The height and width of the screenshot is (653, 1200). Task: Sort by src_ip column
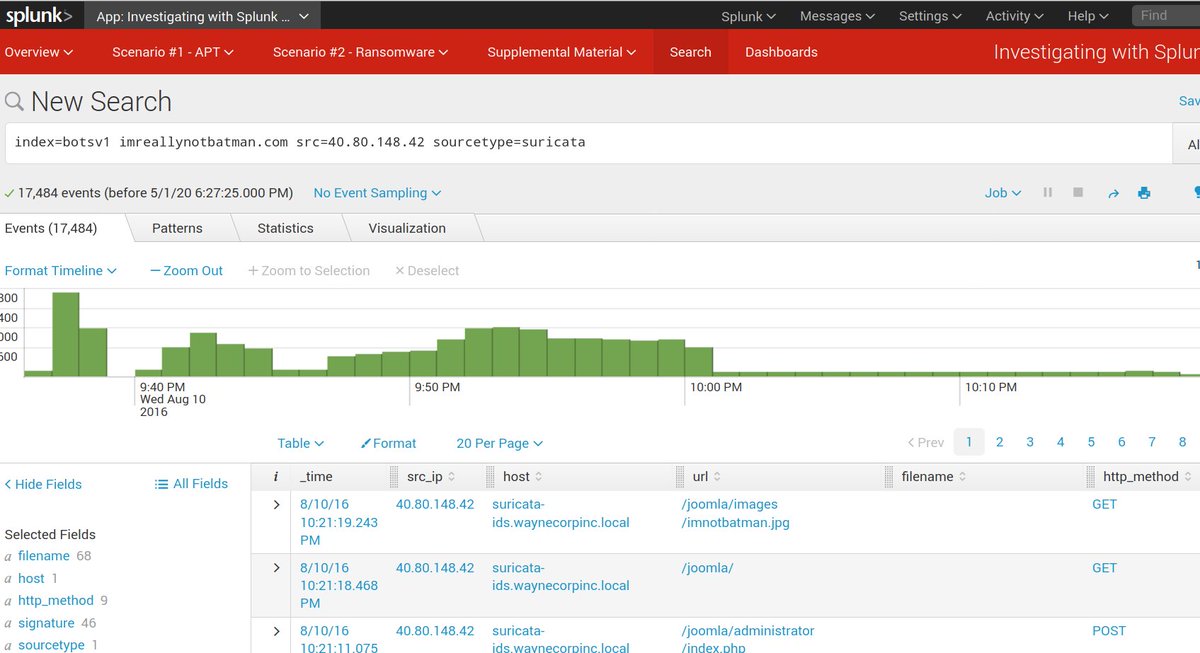tap(432, 477)
